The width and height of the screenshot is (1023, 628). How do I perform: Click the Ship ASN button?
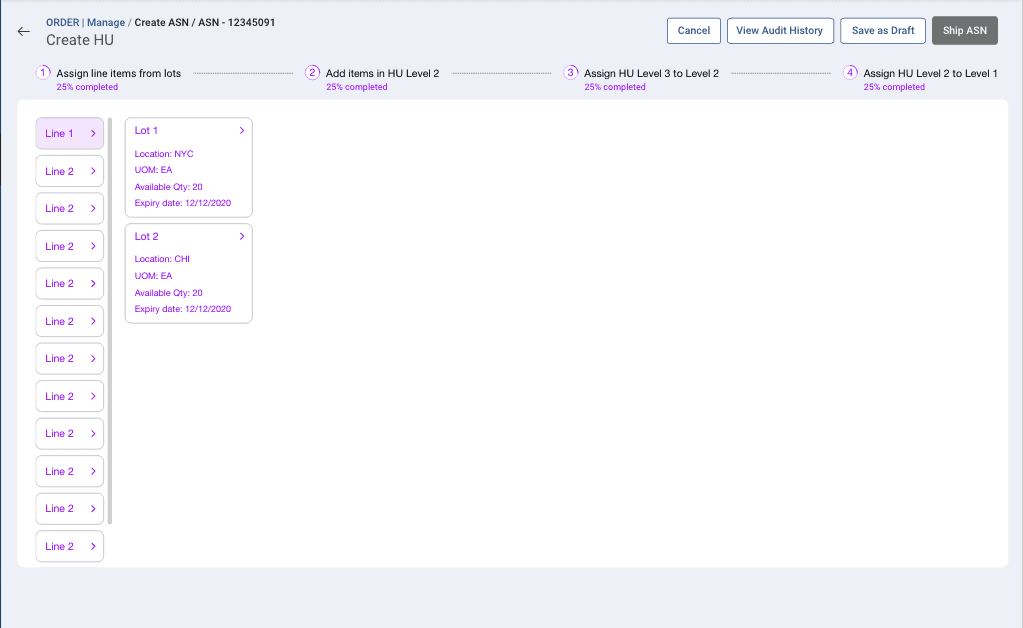[x=964, y=31]
